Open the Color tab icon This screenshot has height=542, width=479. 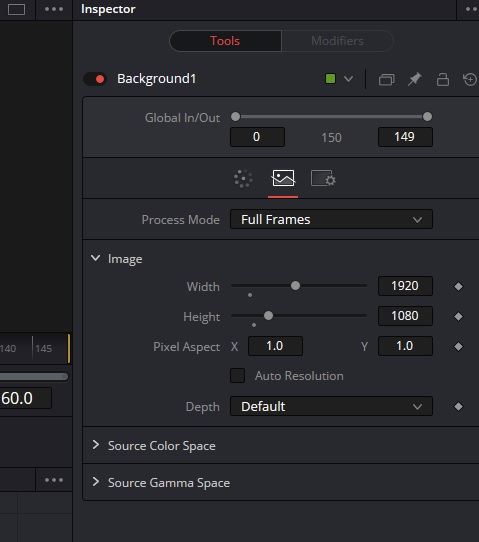(x=243, y=179)
